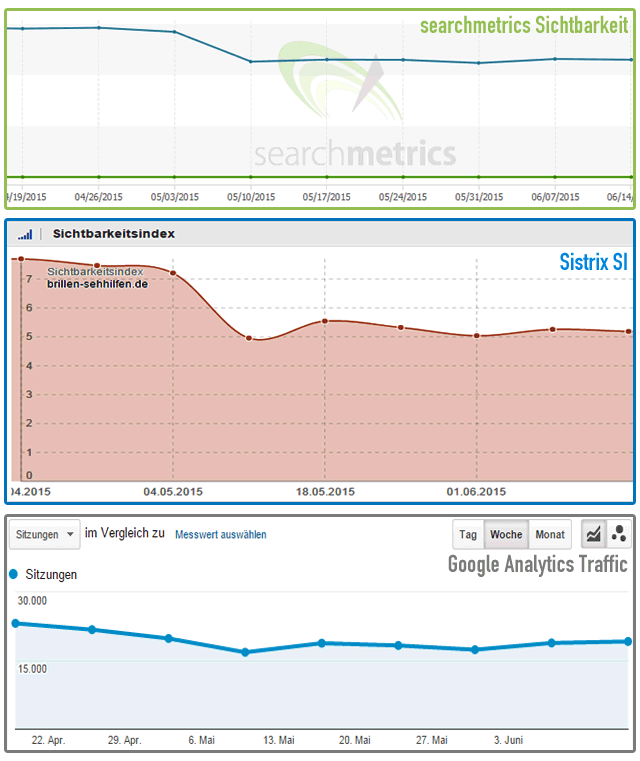The height and width of the screenshot is (761, 640).
Task: Click the searchmetrics Sichtbarkeit heading
Action: click(x=524, y=25)
